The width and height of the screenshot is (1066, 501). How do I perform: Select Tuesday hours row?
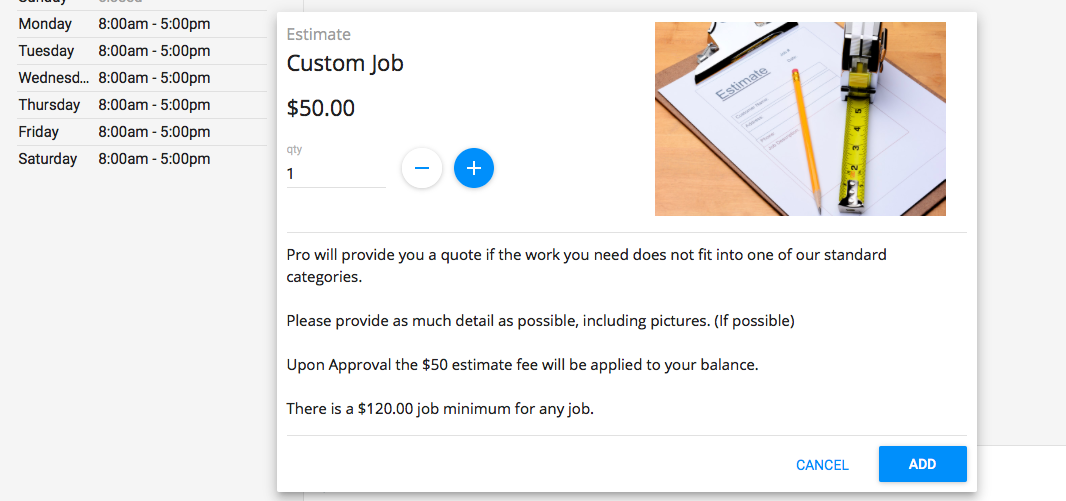pyautogui.click(x=141, y=51)
